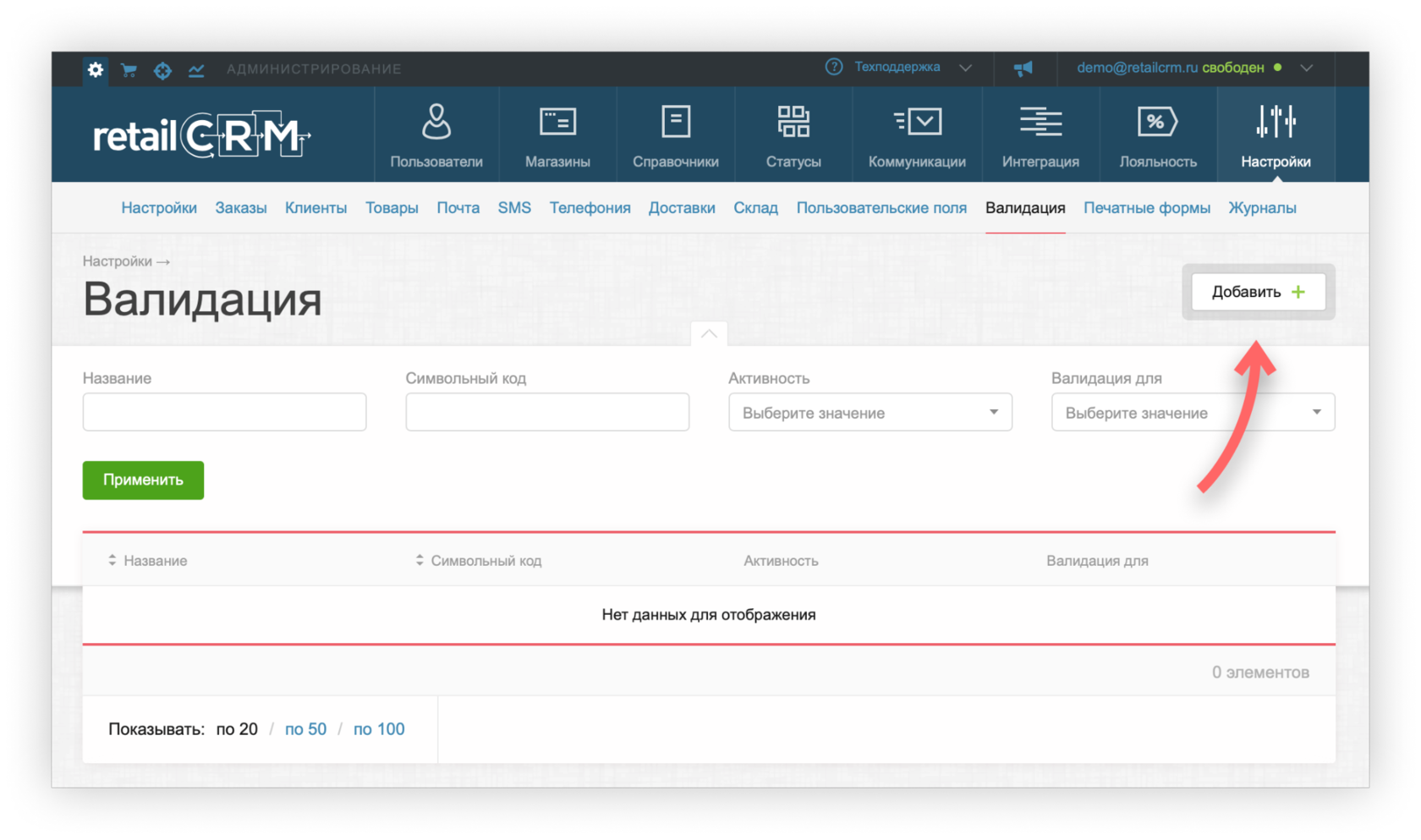Open the shopping cart section icon

click(129, 70)
